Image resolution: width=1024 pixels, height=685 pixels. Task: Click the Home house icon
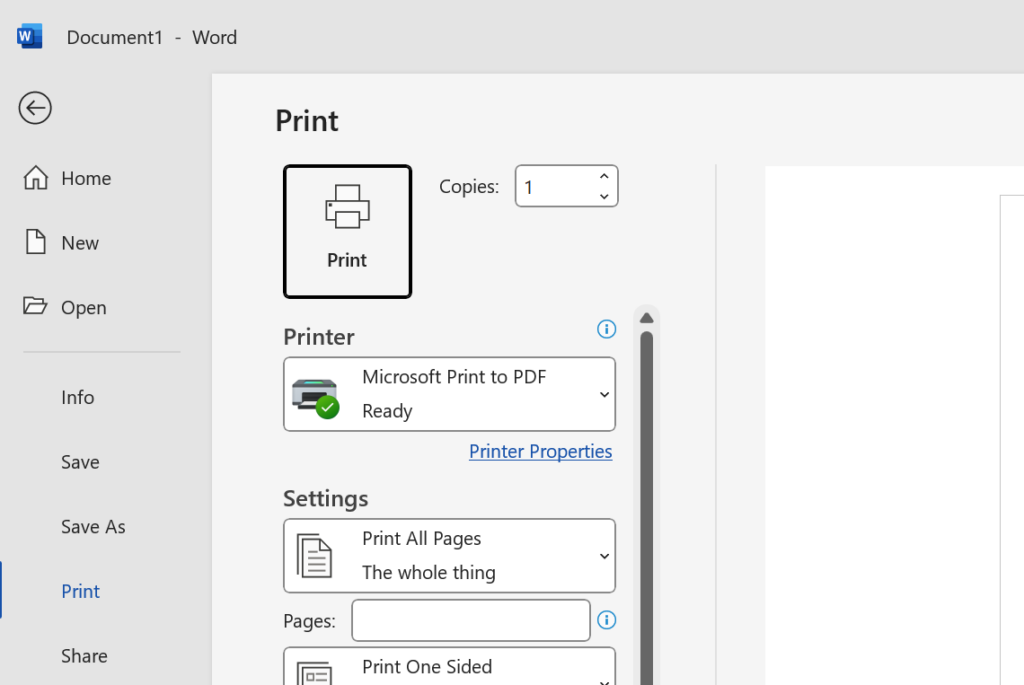coord(36,178)
